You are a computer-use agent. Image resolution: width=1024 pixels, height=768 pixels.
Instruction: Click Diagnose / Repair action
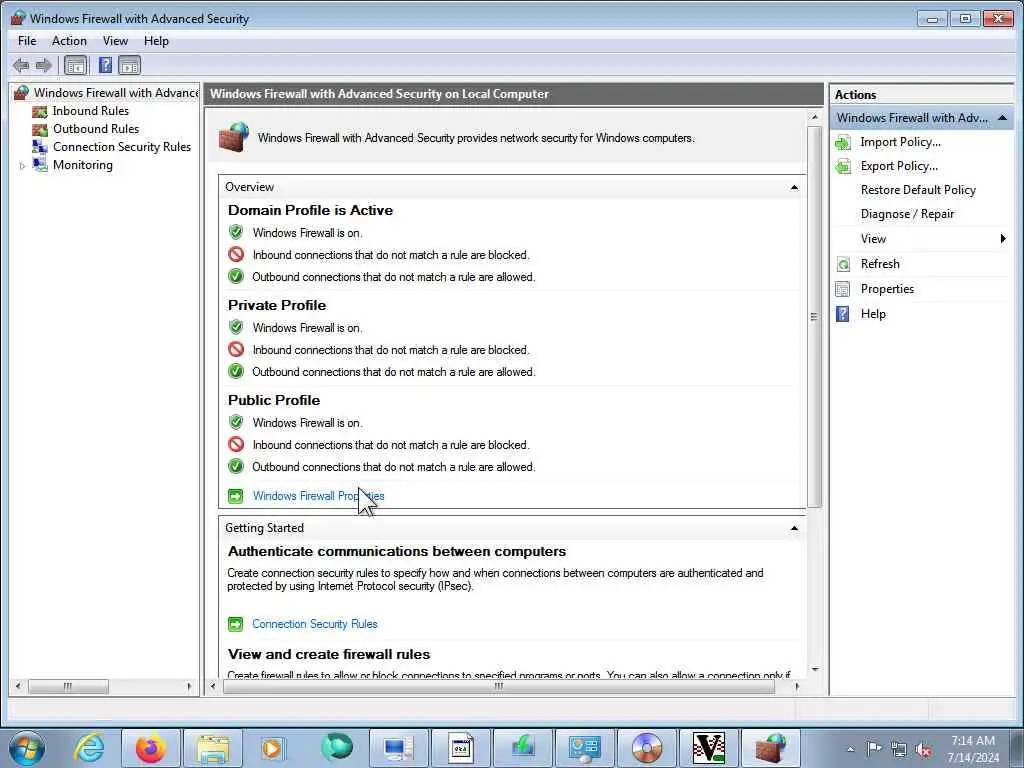point(907,214)
